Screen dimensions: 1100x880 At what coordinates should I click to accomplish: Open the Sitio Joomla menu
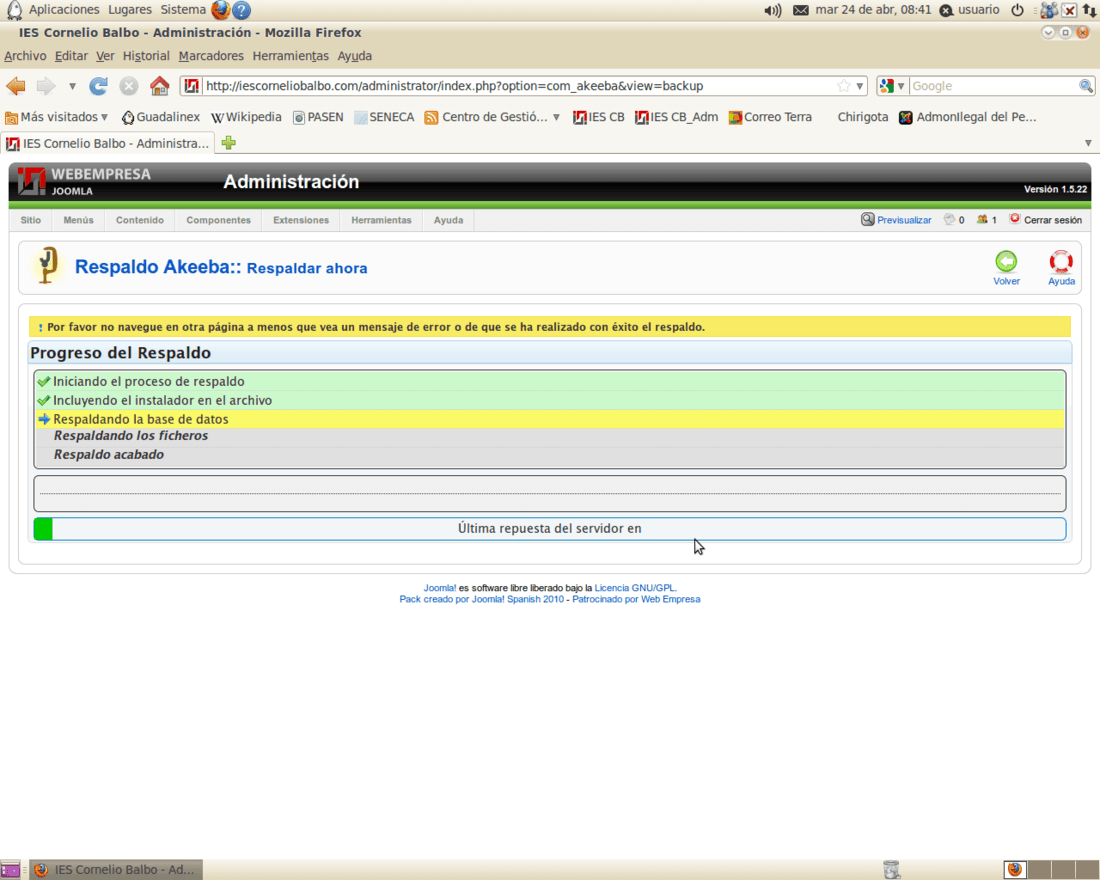tap(31, 220)
